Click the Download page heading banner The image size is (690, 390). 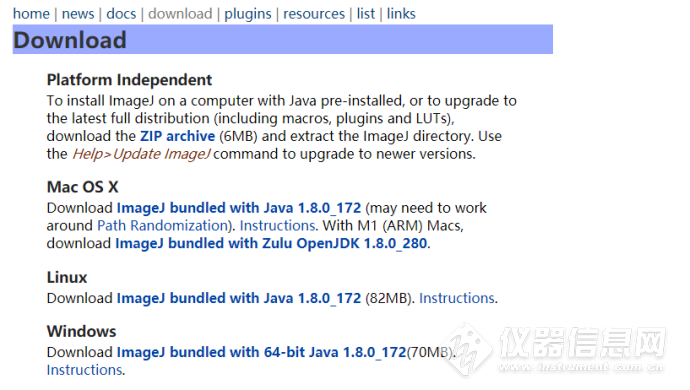(x=283, y=40)
